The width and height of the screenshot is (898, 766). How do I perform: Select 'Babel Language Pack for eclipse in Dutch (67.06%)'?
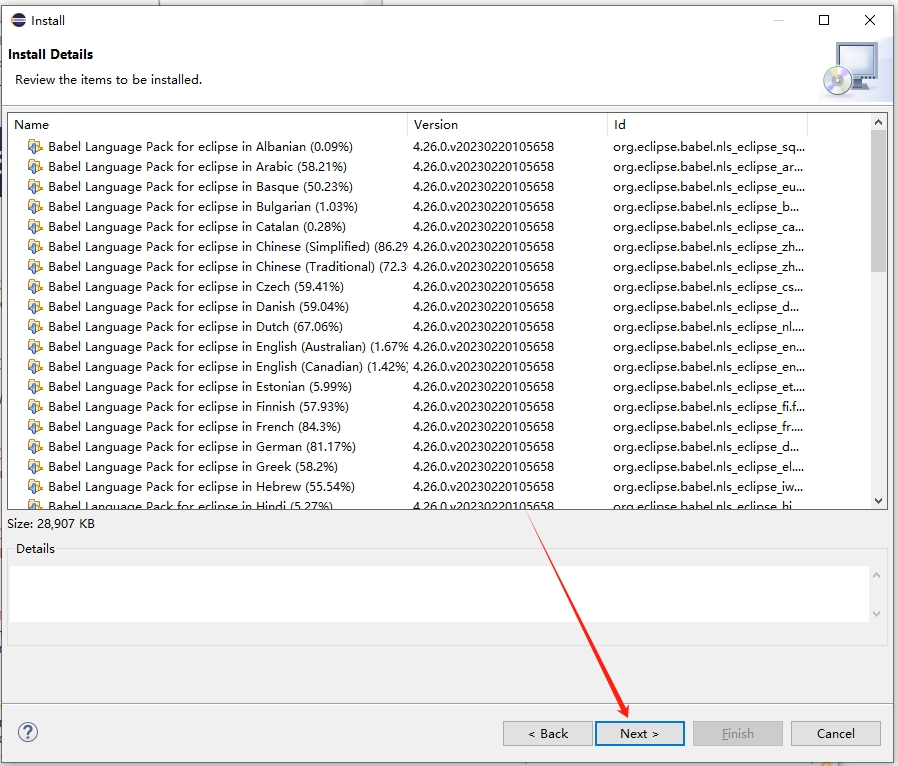coord(195,327)
